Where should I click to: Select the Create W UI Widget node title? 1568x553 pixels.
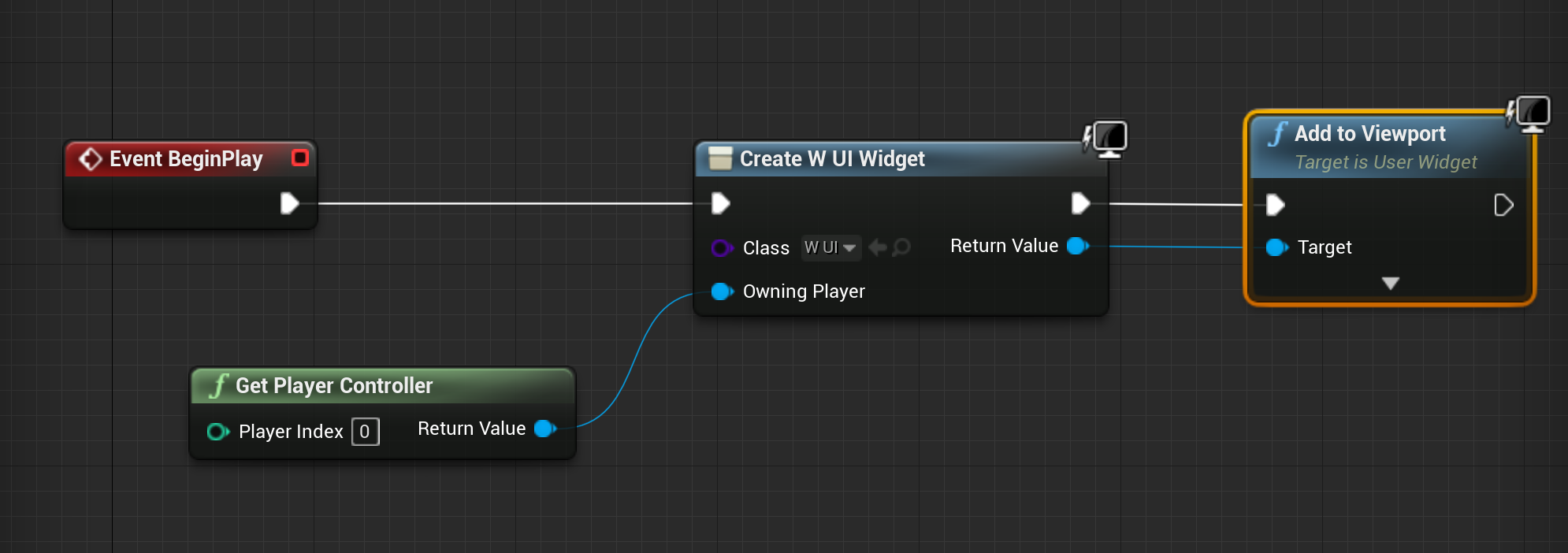831,159
